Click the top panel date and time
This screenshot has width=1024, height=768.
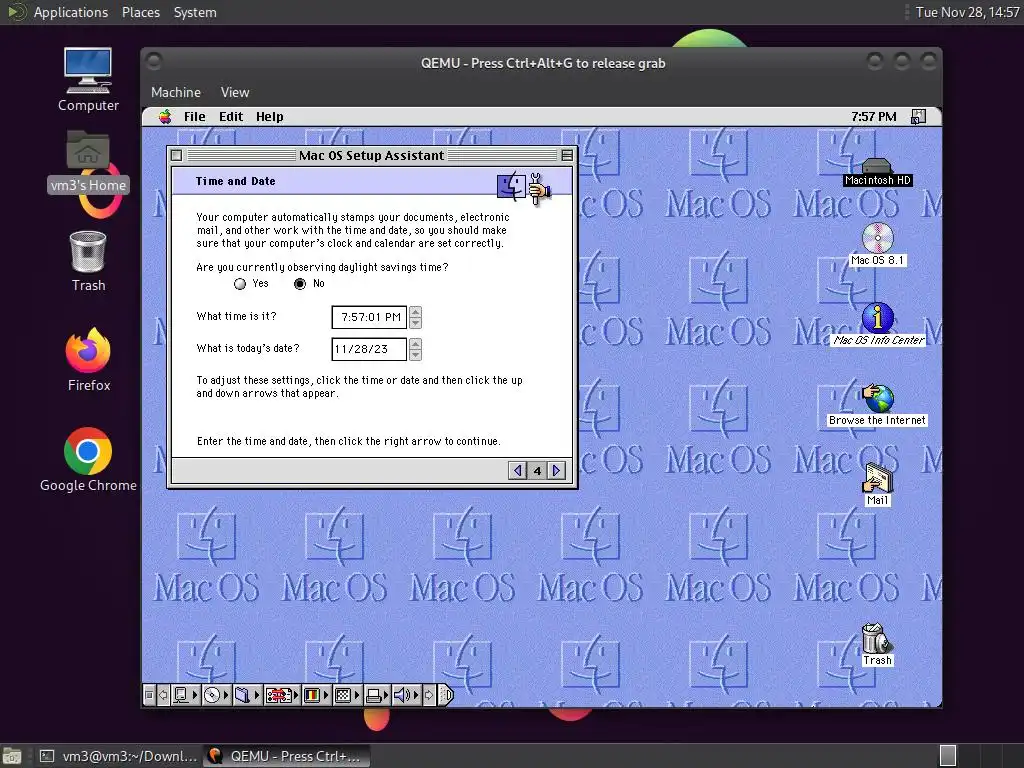(x=967, y=12)
